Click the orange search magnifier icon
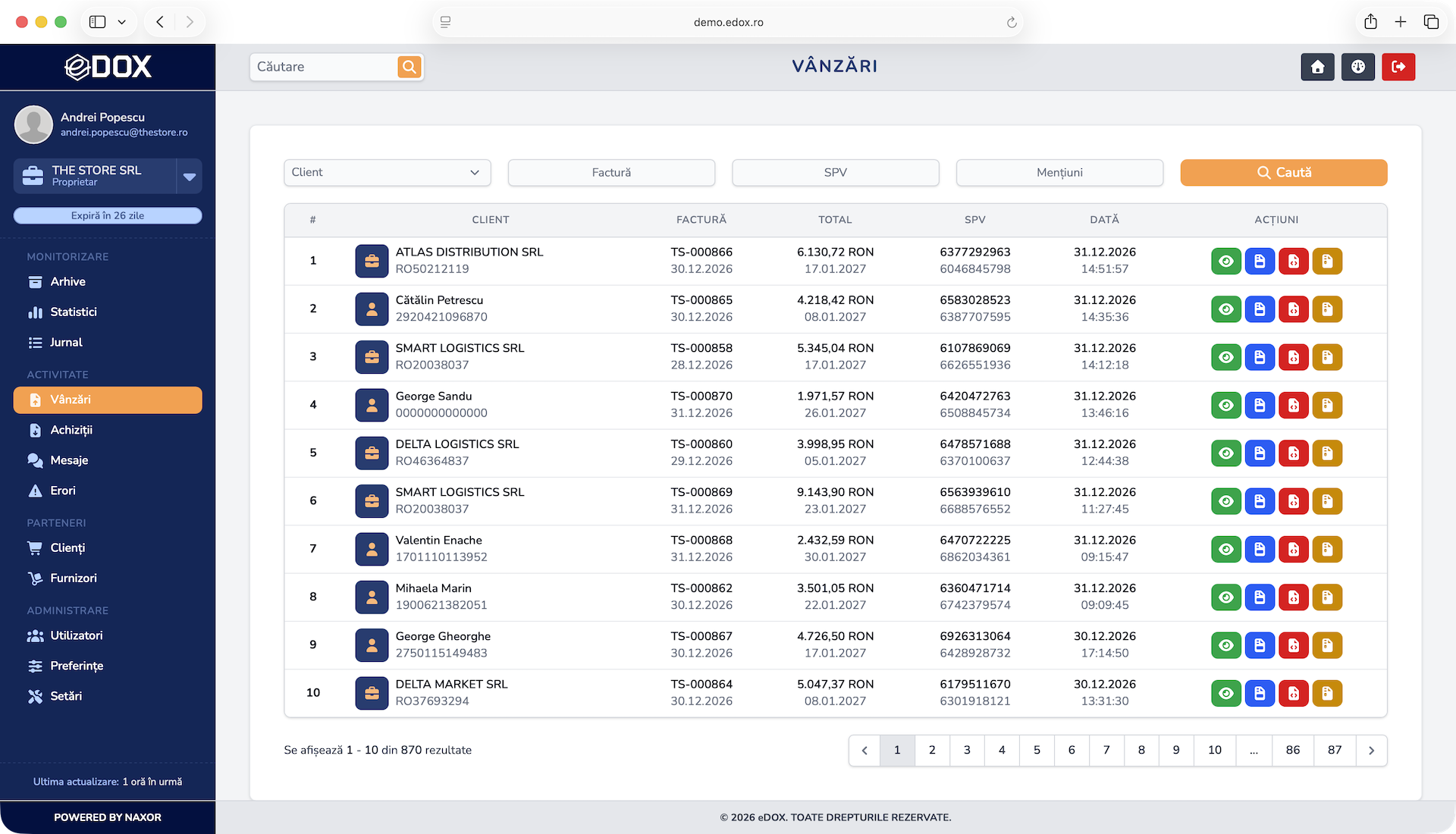This screenshot has width=1456, height=834. (x=409, y=67)
